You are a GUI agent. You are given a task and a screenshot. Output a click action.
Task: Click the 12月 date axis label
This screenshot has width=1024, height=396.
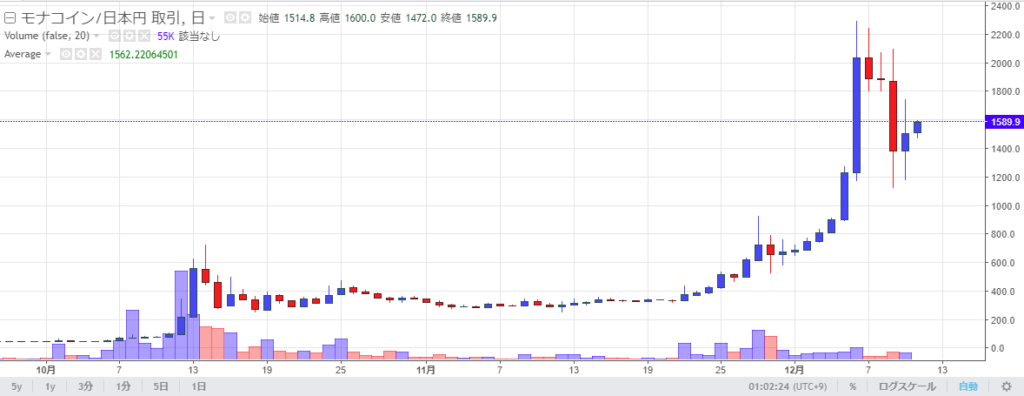[x=795, y=370]
